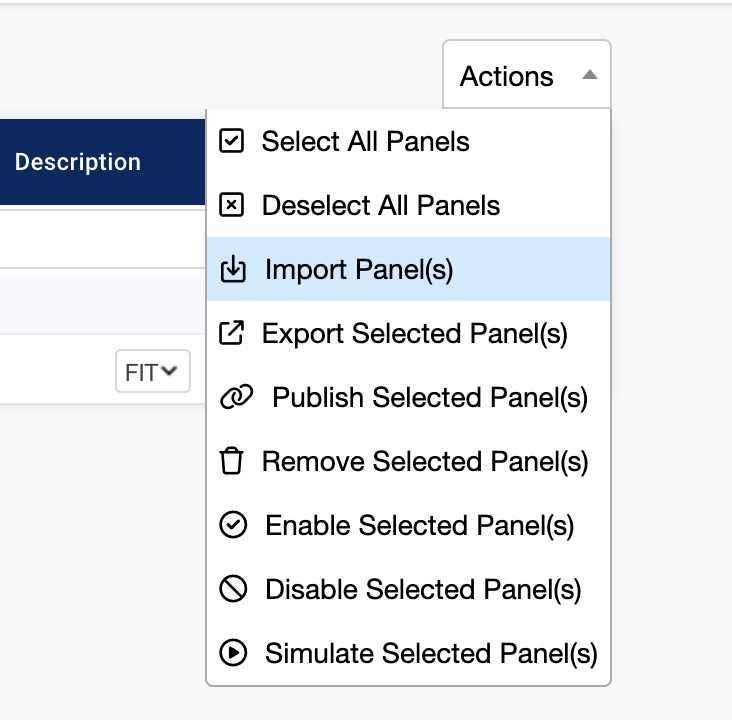This screenshot has height=720, width=732.
Task: Choose "Deselect All Panels" menu entry text
Action: click(380, 206)
